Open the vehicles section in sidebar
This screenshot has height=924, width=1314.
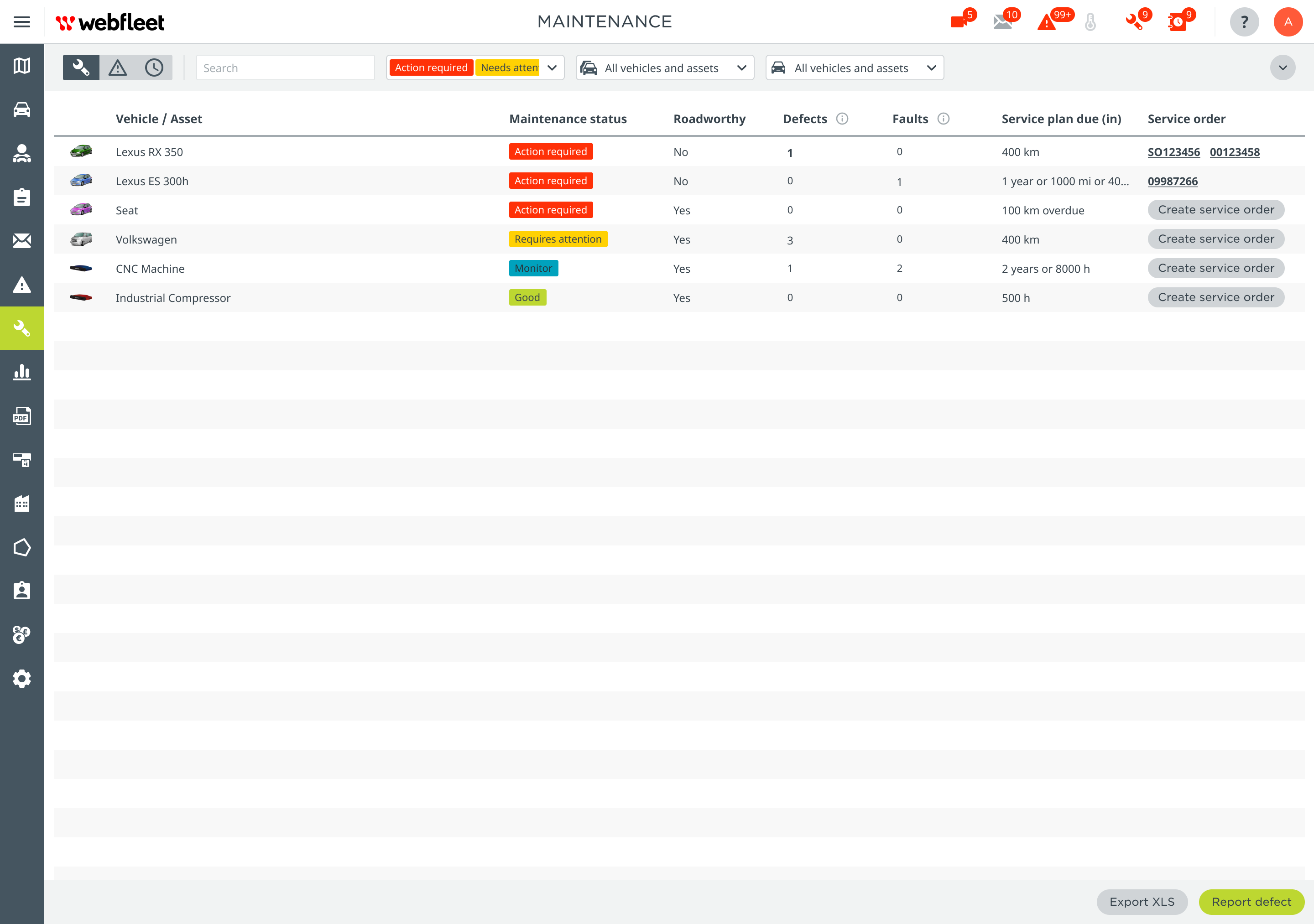coord(22,109)
